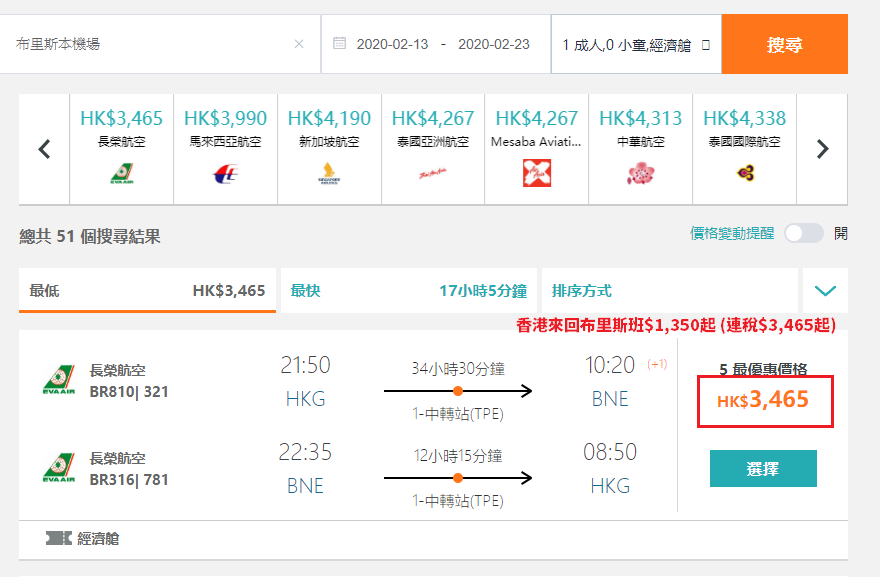Viewport: 880px width, 577px height.
Task: Show more airlines with right arrow
Action: pyautogui.click(x=822, y=149)
